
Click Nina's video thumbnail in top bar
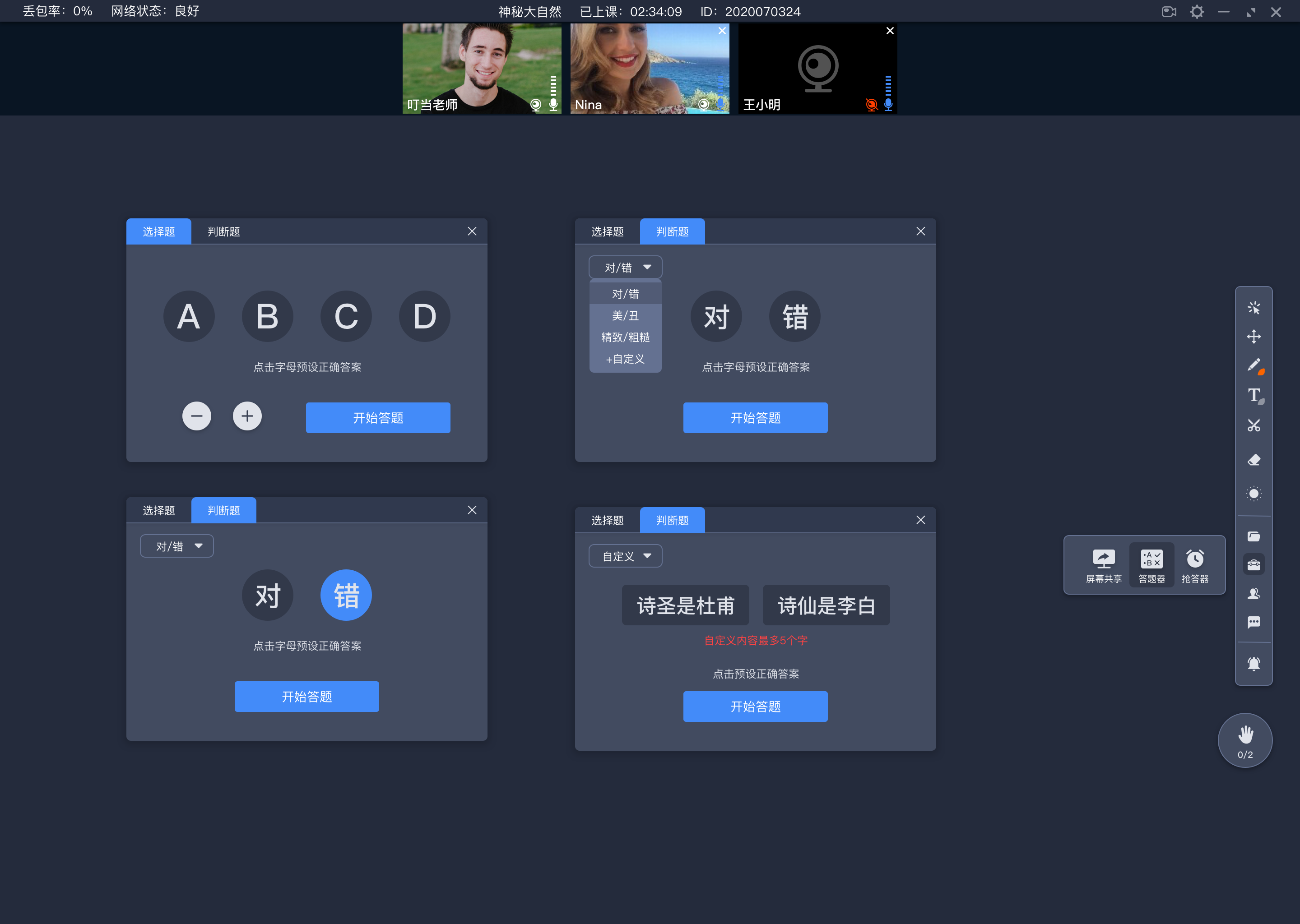(x=648, y=67)
